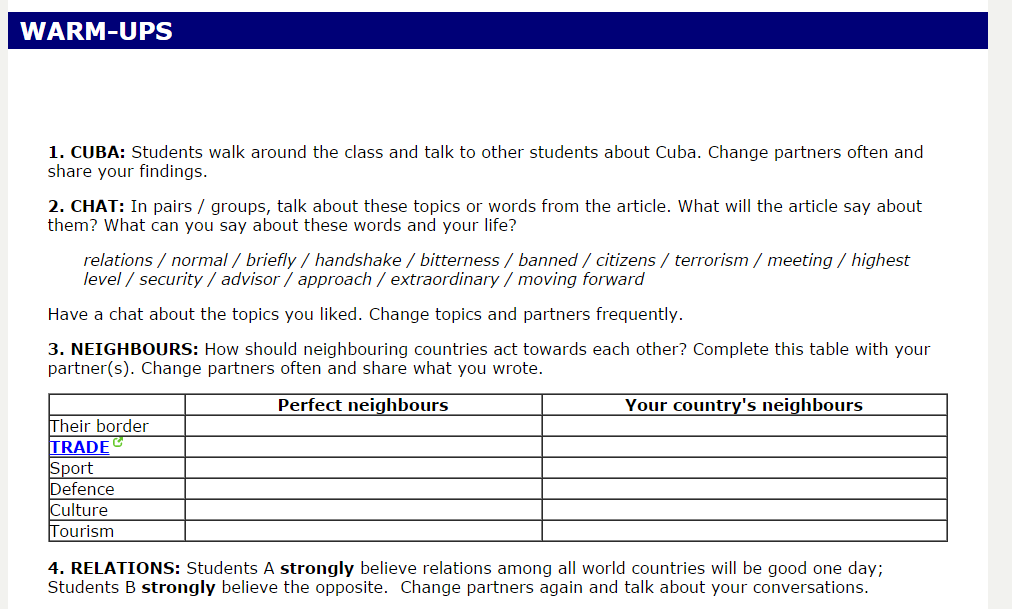Click the Tourism row label
The width and height of the screenshot is (1012, 609).
[82, 531]
